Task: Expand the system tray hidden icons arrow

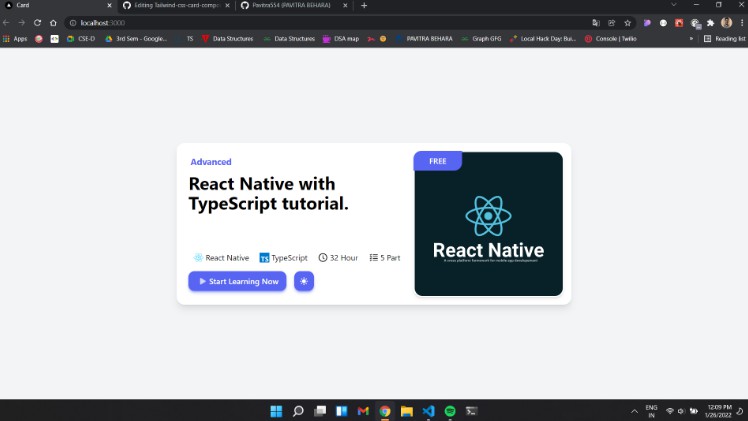Action: tap(634, 411)
